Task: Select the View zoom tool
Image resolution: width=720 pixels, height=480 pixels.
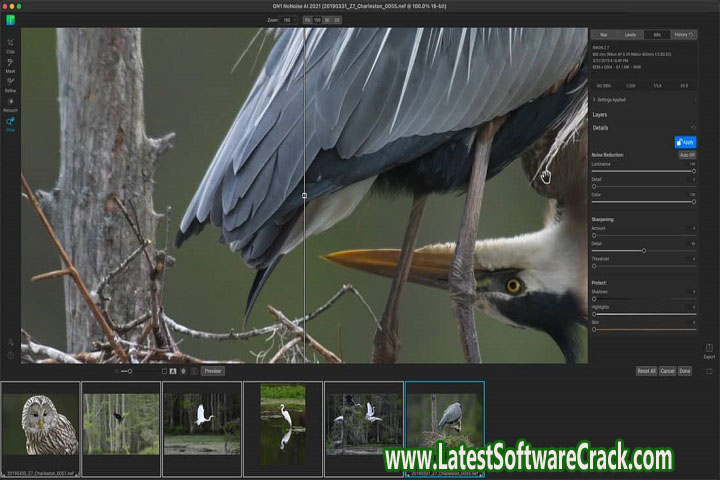Action: click(x=10, y=124)
